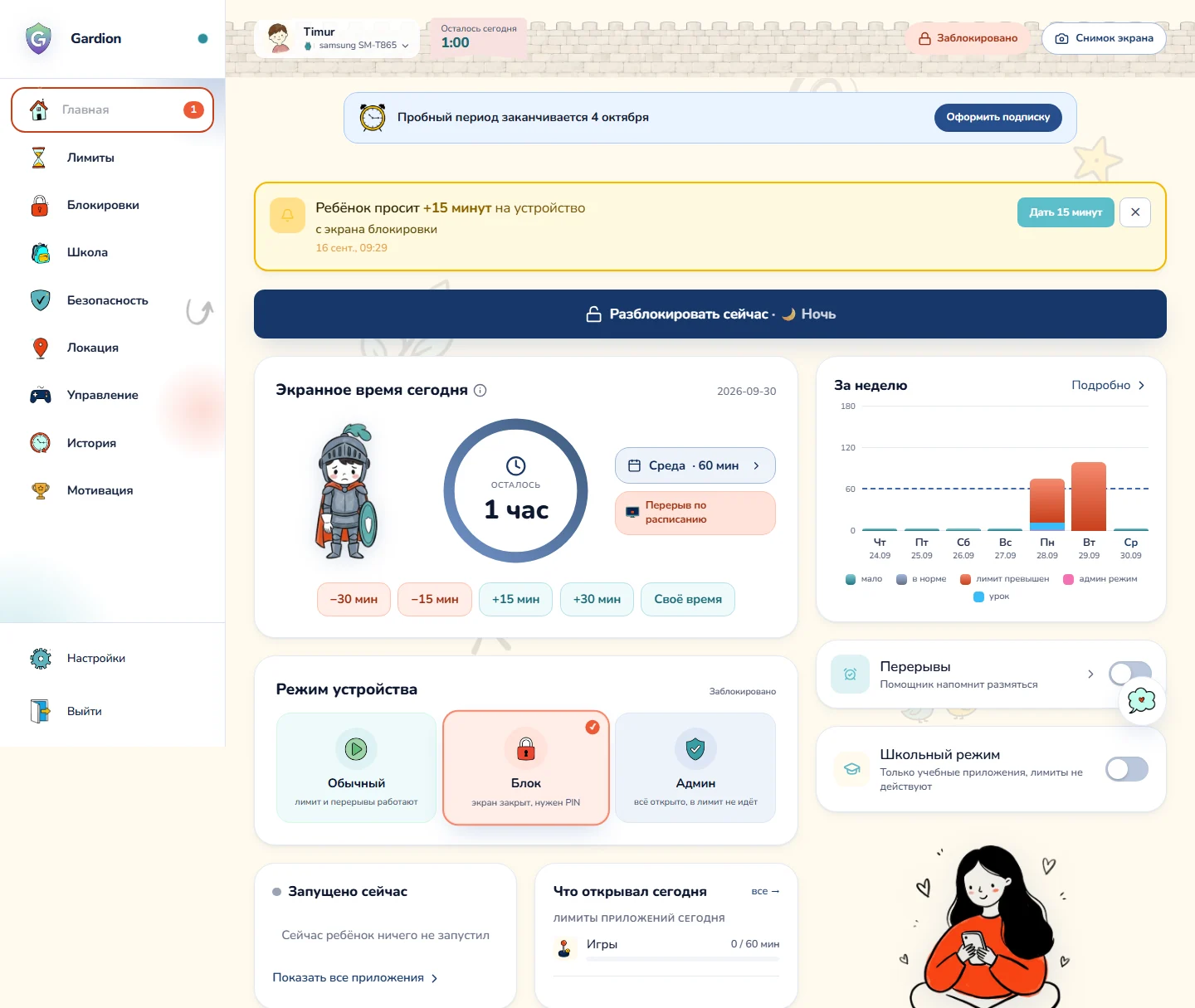The width and height of the screenshot is (1195, 1008).
Task: Click Оформить подписку button
Action: (998, 117)
